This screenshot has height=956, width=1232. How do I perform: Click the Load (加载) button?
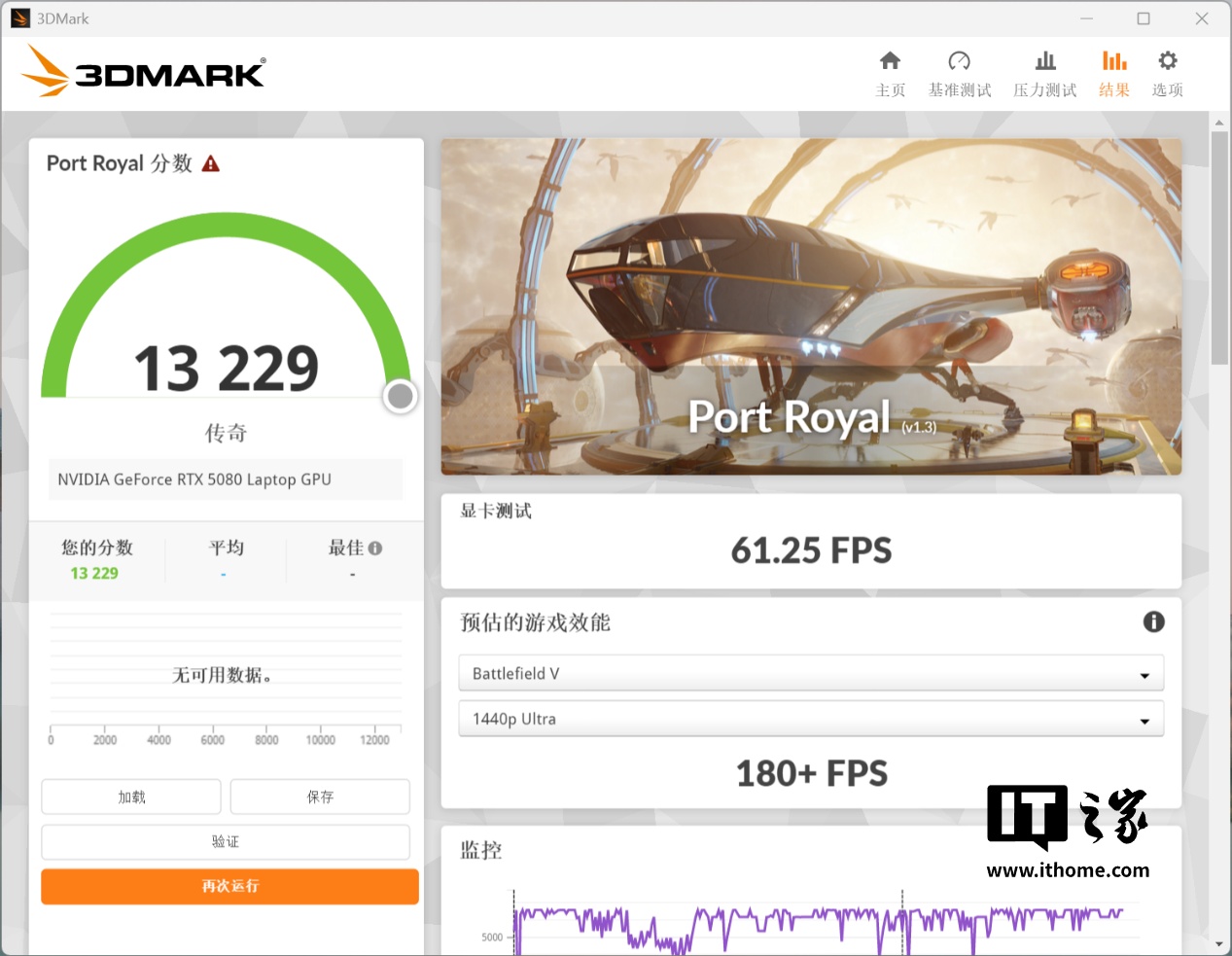[x=131, y=797]
